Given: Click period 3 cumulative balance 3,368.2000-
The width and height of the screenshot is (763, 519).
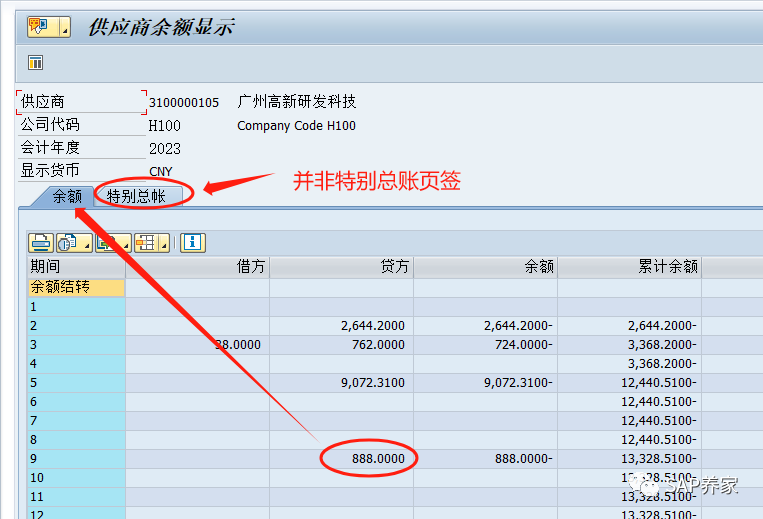Looking at the screenshot, I should coord(662,345).
